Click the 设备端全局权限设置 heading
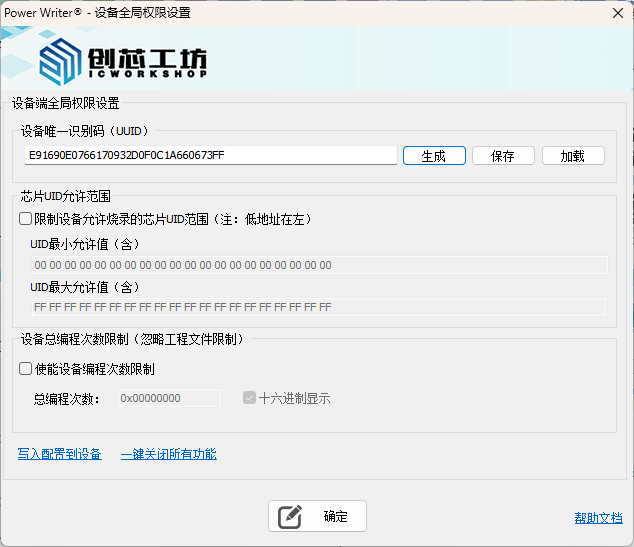Viewport: 634px width, 547px height. [66, 103]
